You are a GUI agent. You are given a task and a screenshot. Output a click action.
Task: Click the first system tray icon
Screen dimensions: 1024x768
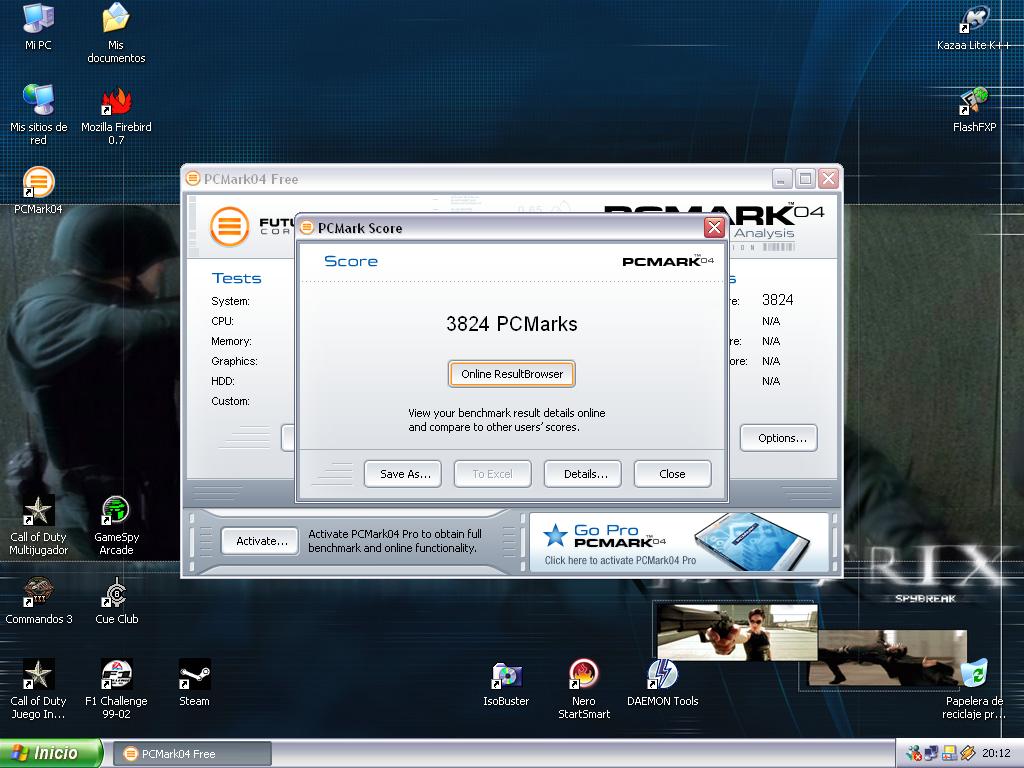click(914, 754)
